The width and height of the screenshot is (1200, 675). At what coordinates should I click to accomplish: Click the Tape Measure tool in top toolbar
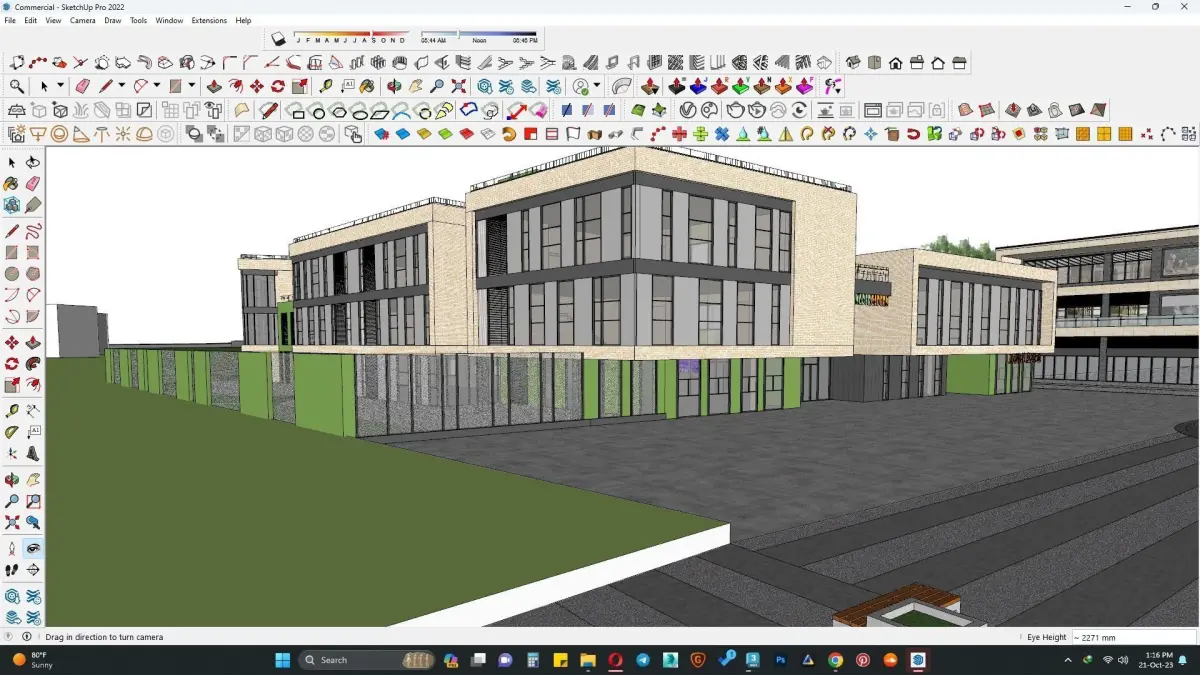[324, 86]
